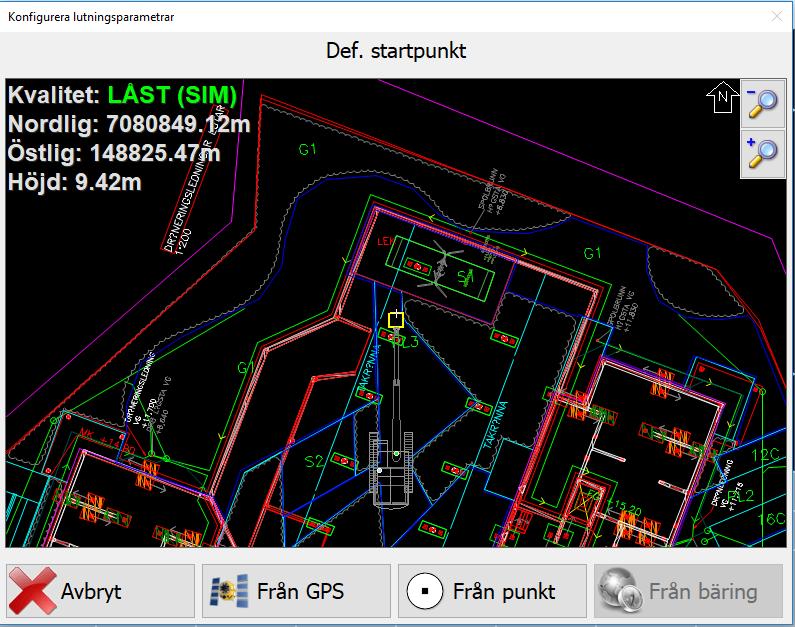Click the zoom in magnifier icon
This screenshot has width=795, height=627.
tap(763, 154)
